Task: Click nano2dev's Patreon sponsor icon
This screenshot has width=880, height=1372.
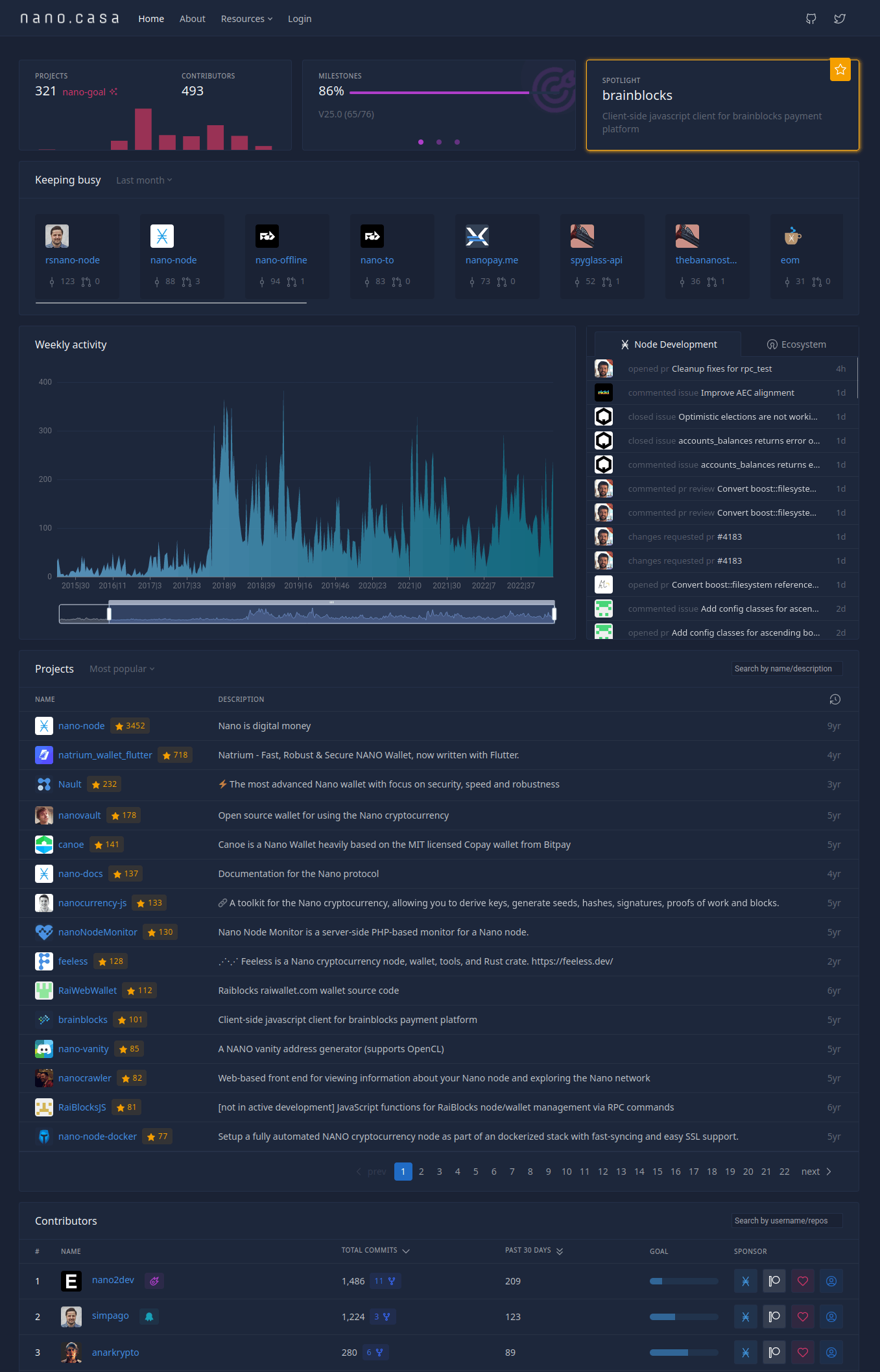Action: (x=774, y=1281)
